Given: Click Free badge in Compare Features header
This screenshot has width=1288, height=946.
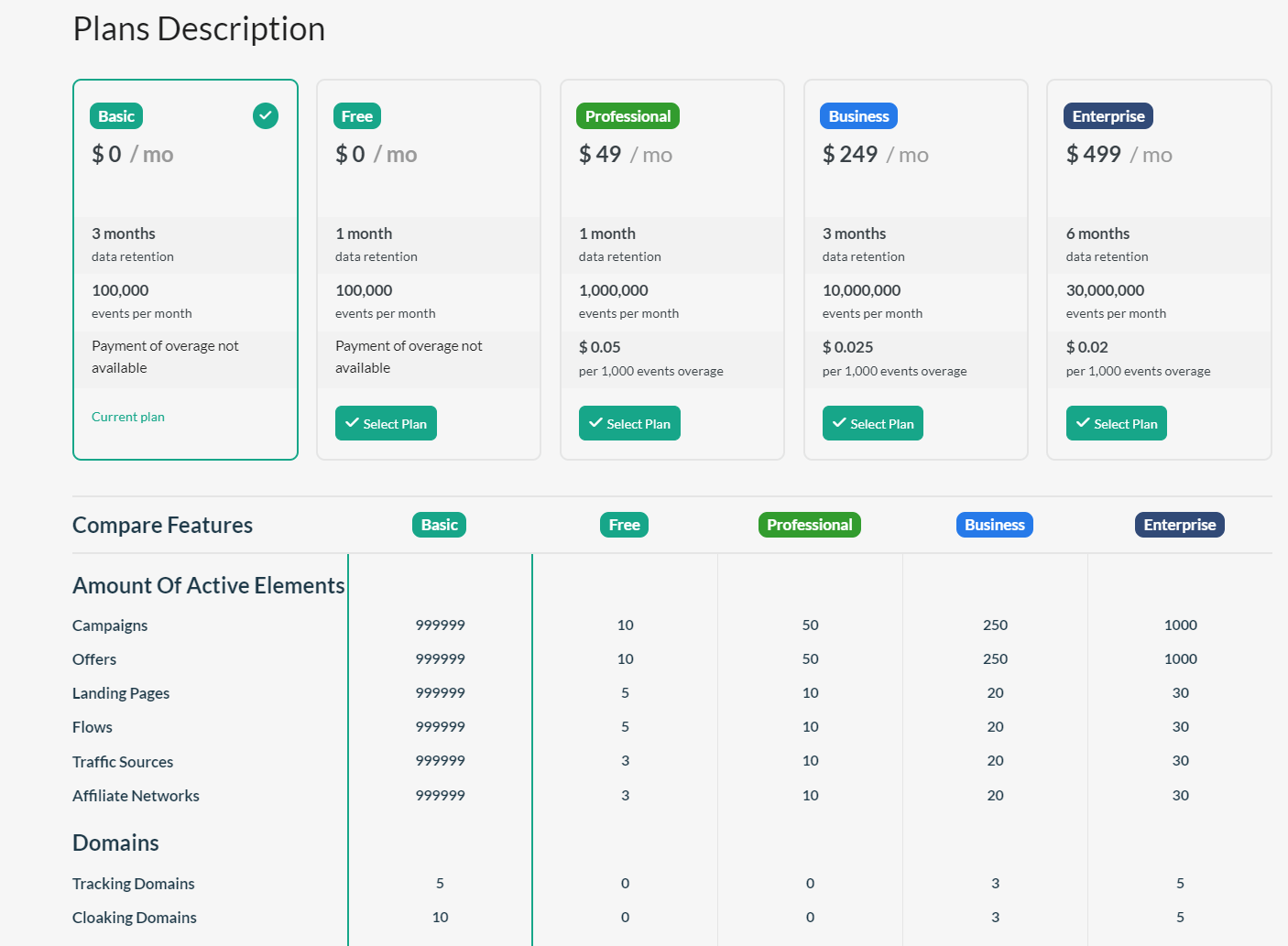Looking at the screenshot, I should [x=625, y=525].
